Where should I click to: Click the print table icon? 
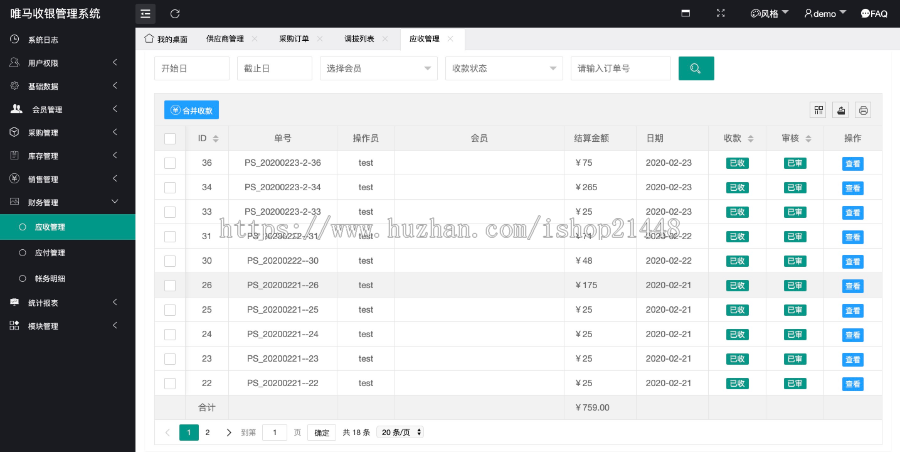[863, 110]
